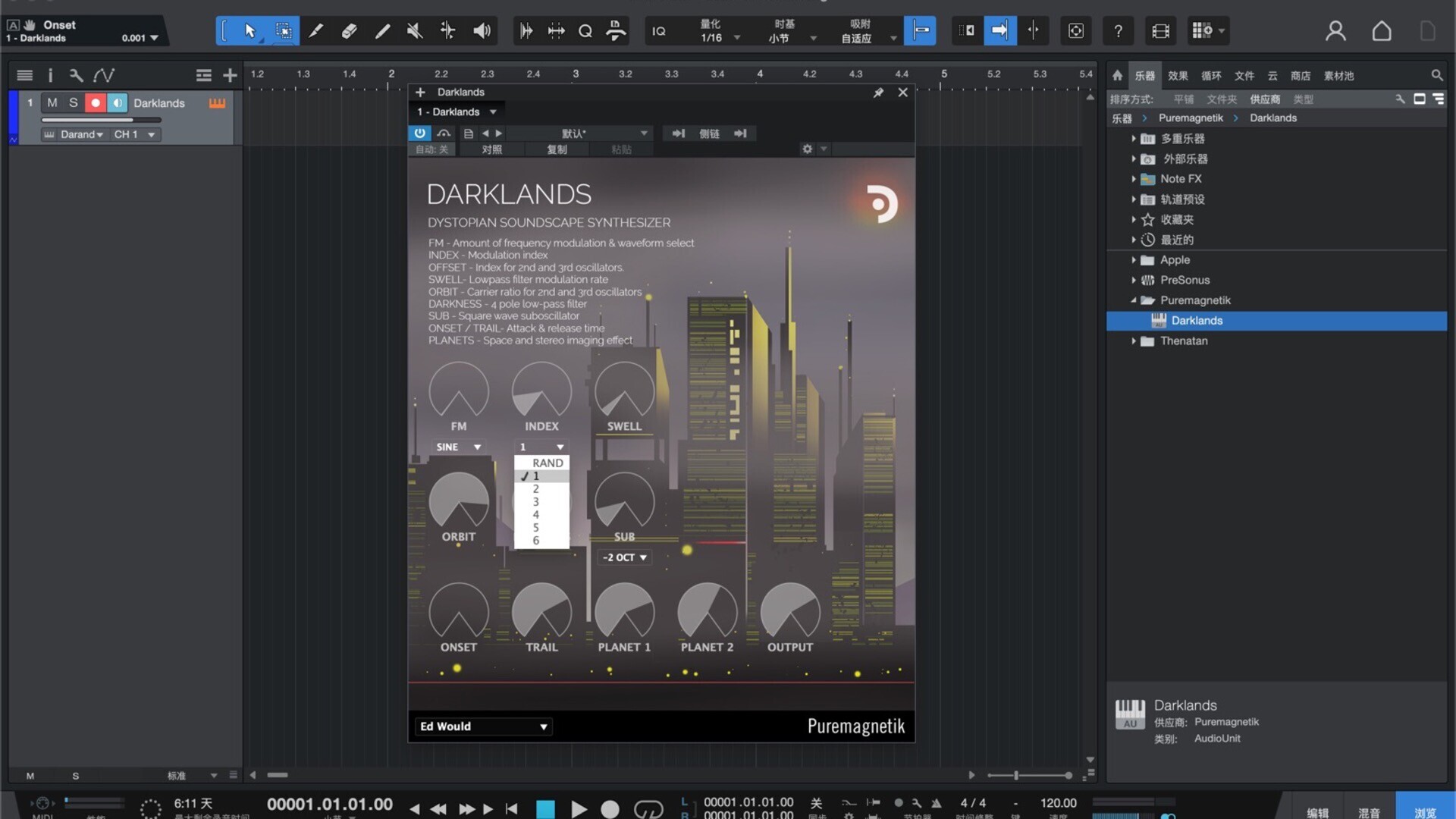Expand the PreSonus folder
Screen dimensions: 1456x819
click(1134, 281)
